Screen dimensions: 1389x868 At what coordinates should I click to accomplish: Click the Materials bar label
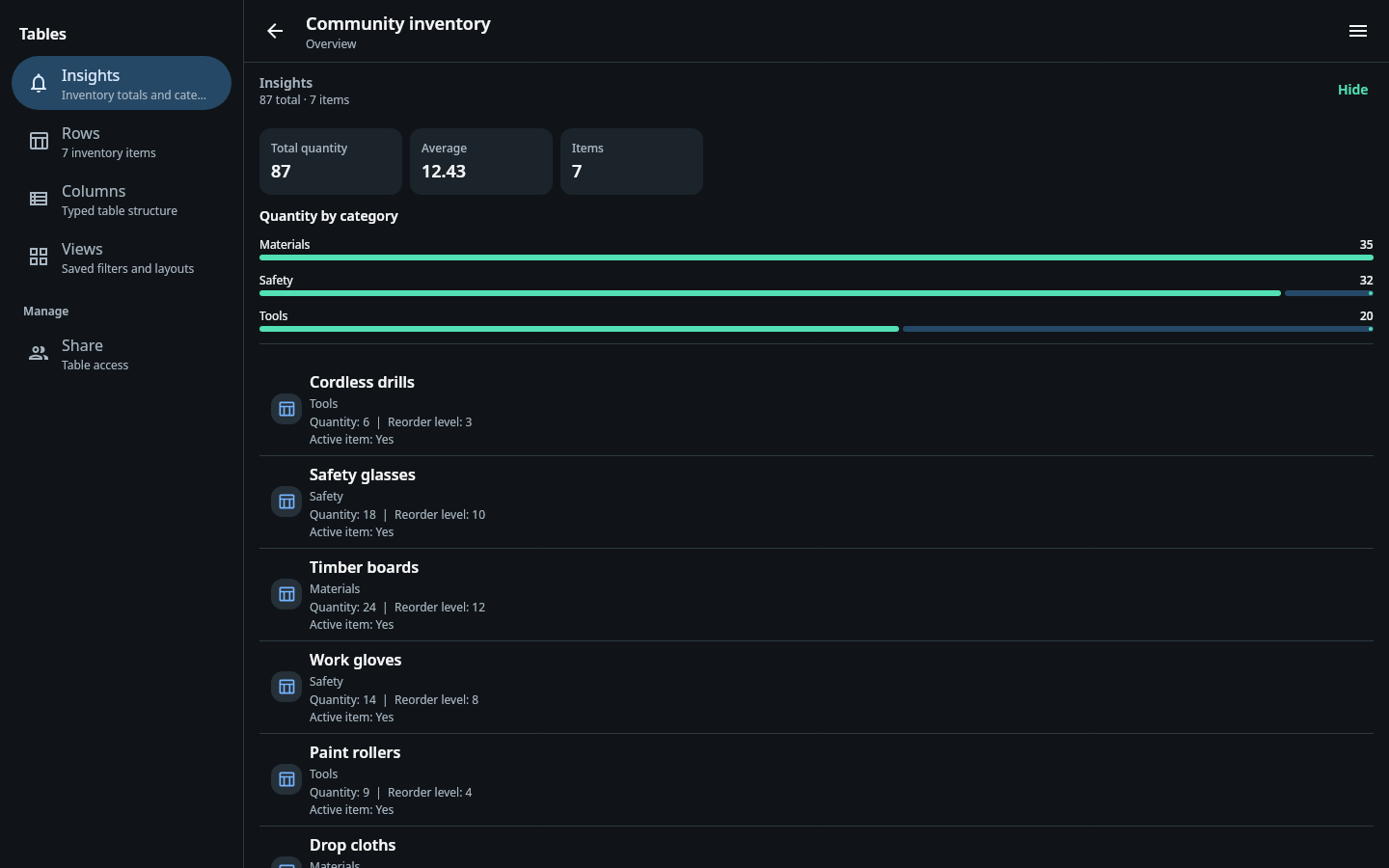click(285, 245)
